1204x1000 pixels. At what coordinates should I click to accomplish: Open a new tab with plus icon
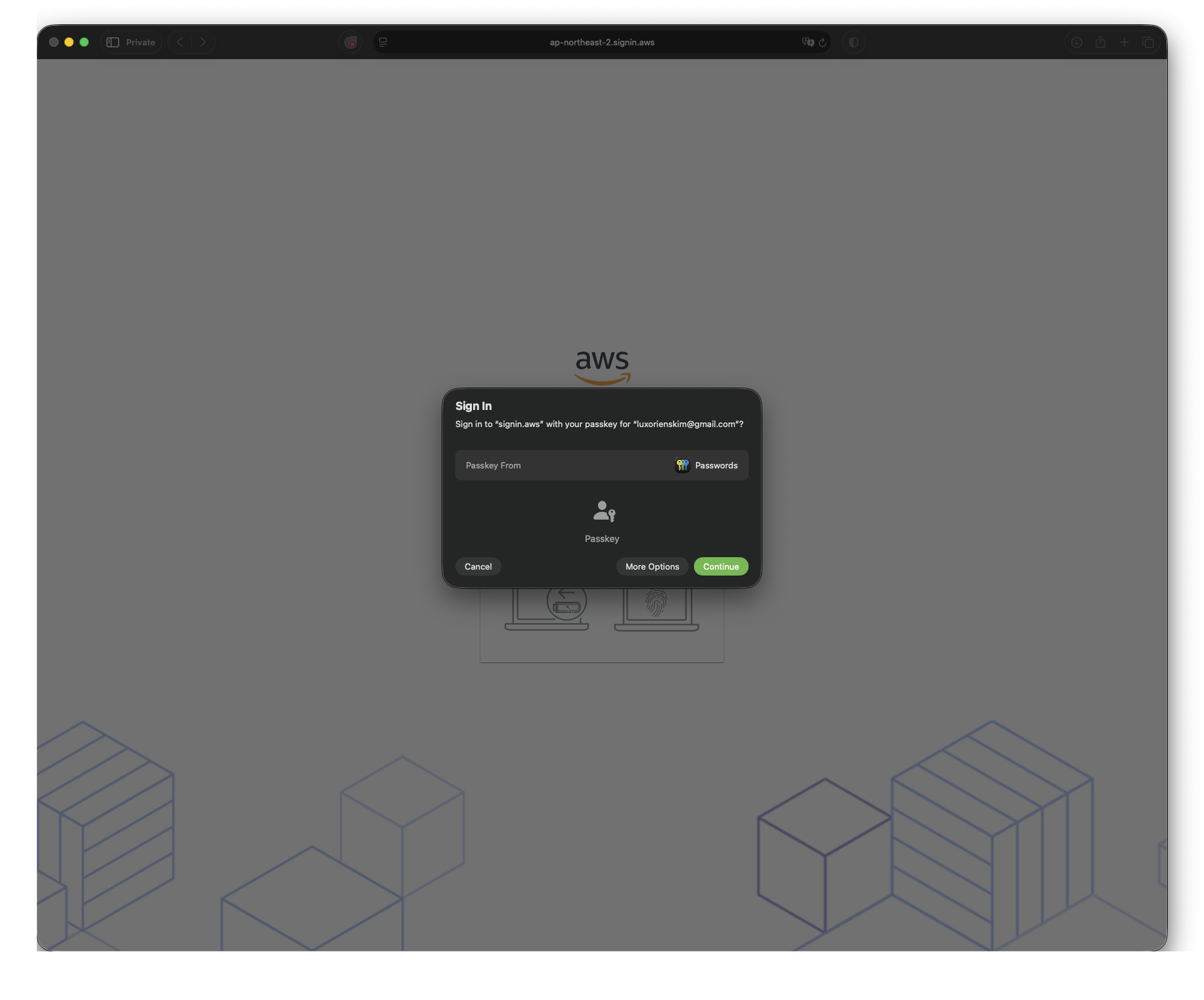coord(1124,42)
